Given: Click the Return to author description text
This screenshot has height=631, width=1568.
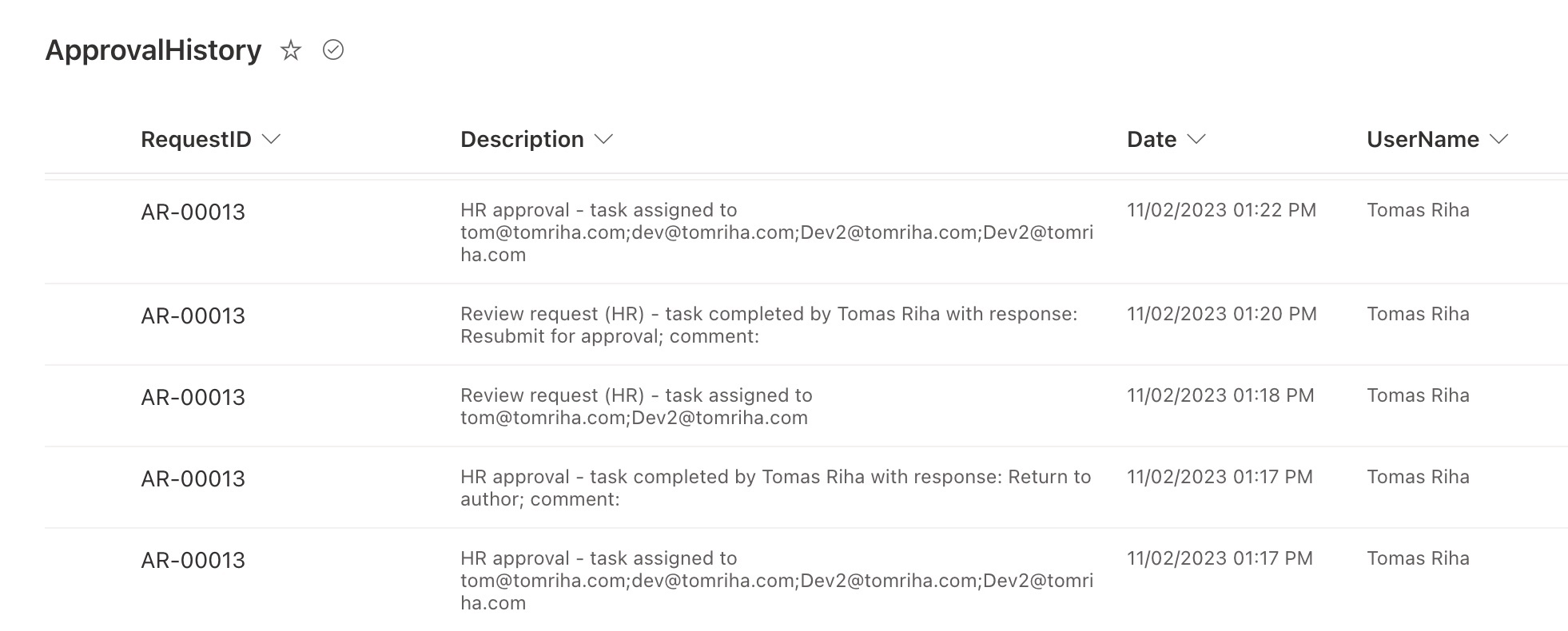Looking at the screenshot, I should point(776,487).
